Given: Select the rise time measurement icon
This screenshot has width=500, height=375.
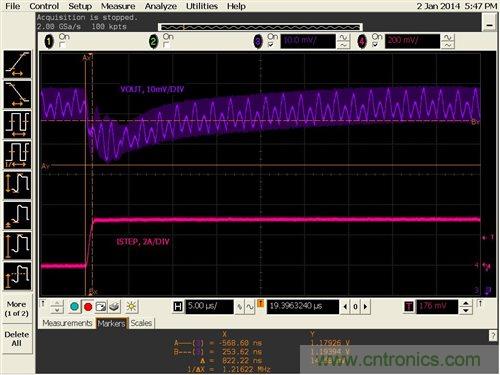Looking at the screenshot, I should (17, 64).
